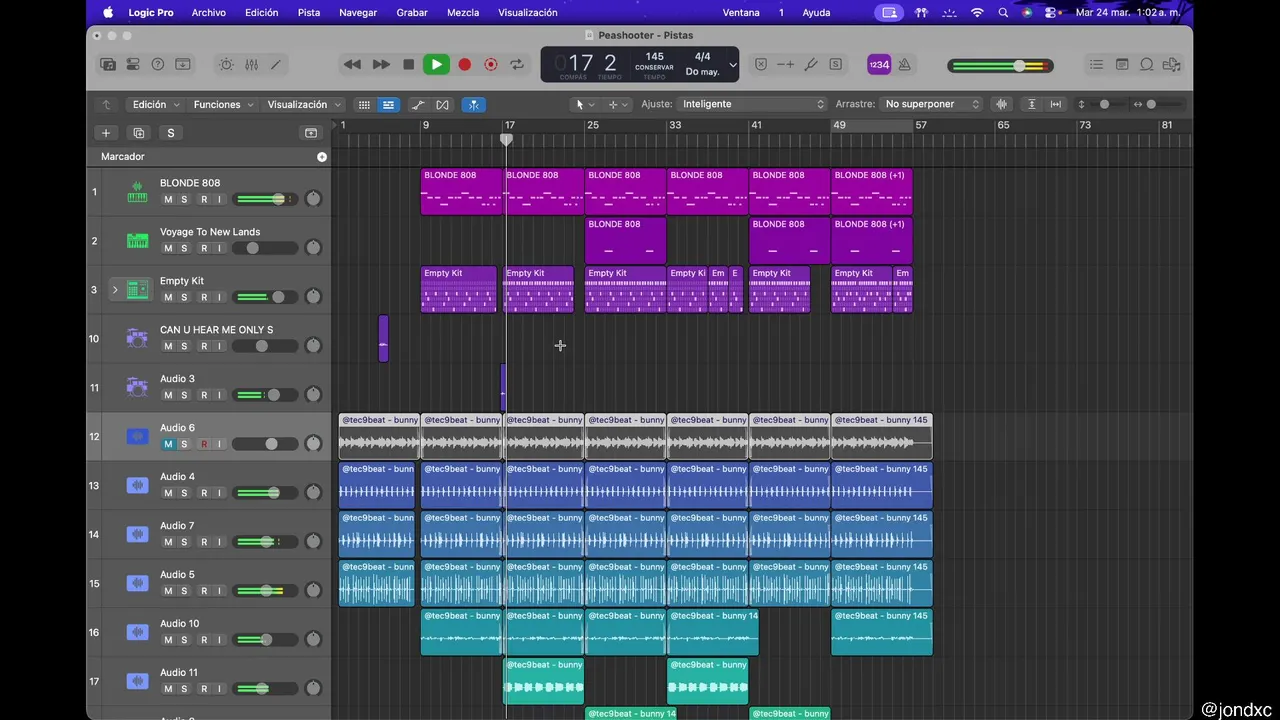The height and width of the screenshot is (720, 1280).
Task: Toggle Flex button
Action: (x=443, y=104)
